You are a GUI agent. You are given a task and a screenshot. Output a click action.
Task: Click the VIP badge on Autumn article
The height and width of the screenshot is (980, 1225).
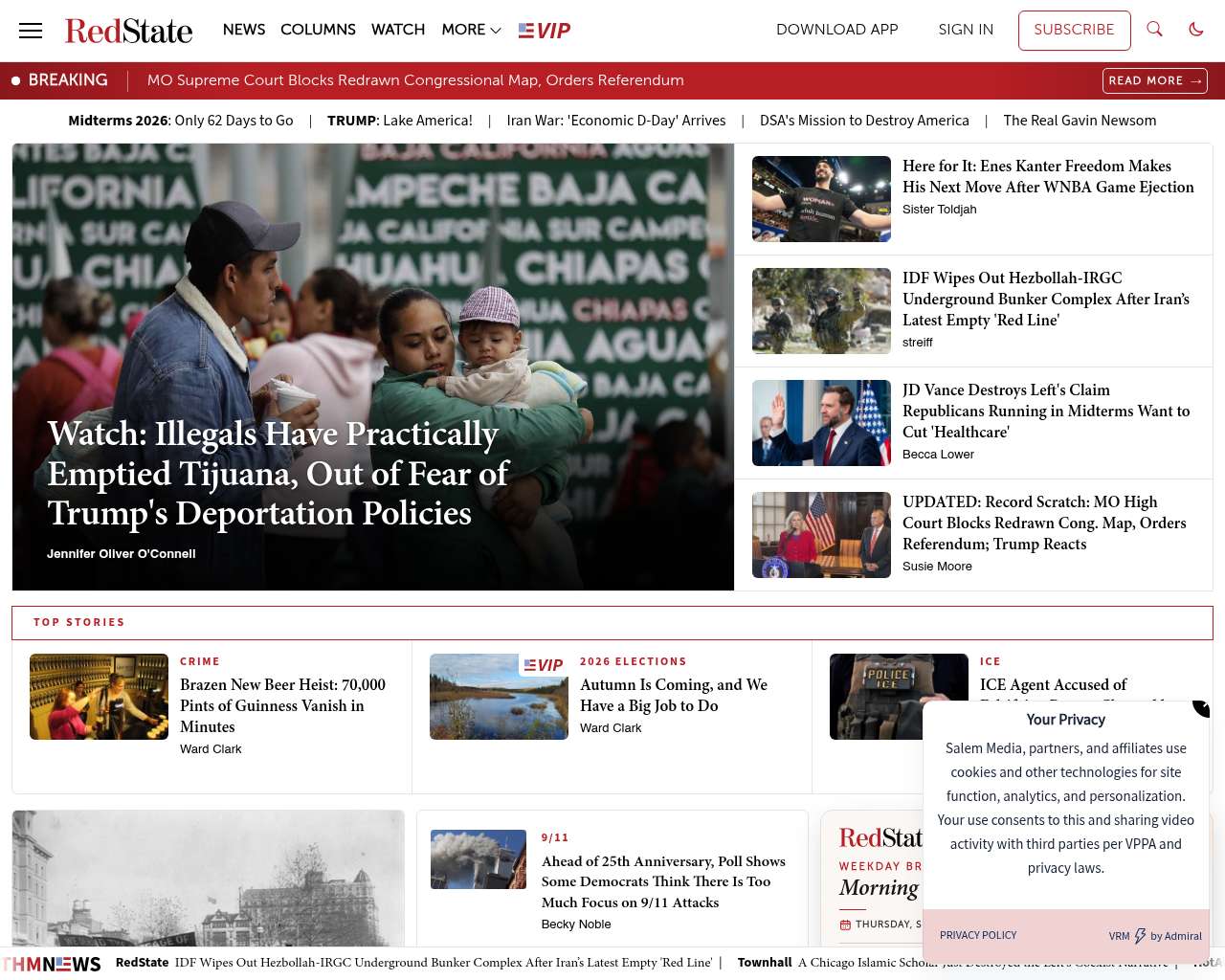point(544,665)
